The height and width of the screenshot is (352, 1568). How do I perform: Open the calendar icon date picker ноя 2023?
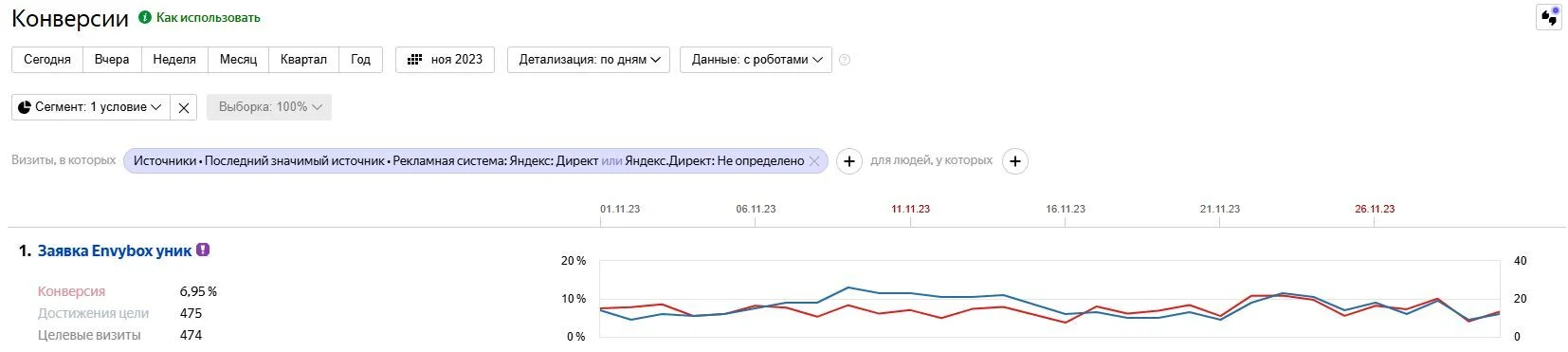(x=445, y=59)
